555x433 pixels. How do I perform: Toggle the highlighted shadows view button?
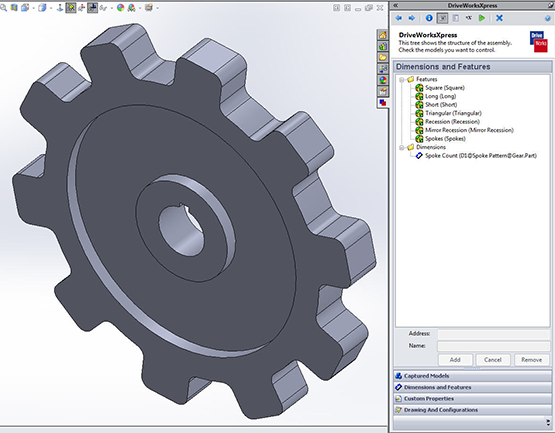point(92,7)
